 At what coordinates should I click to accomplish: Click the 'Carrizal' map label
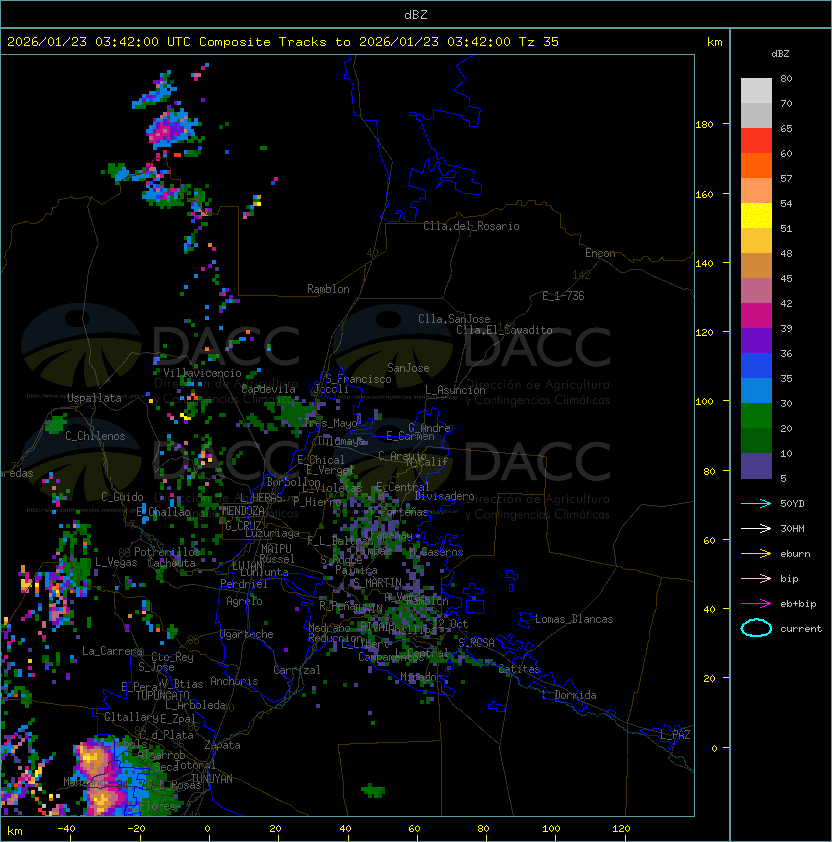(297, 670)
